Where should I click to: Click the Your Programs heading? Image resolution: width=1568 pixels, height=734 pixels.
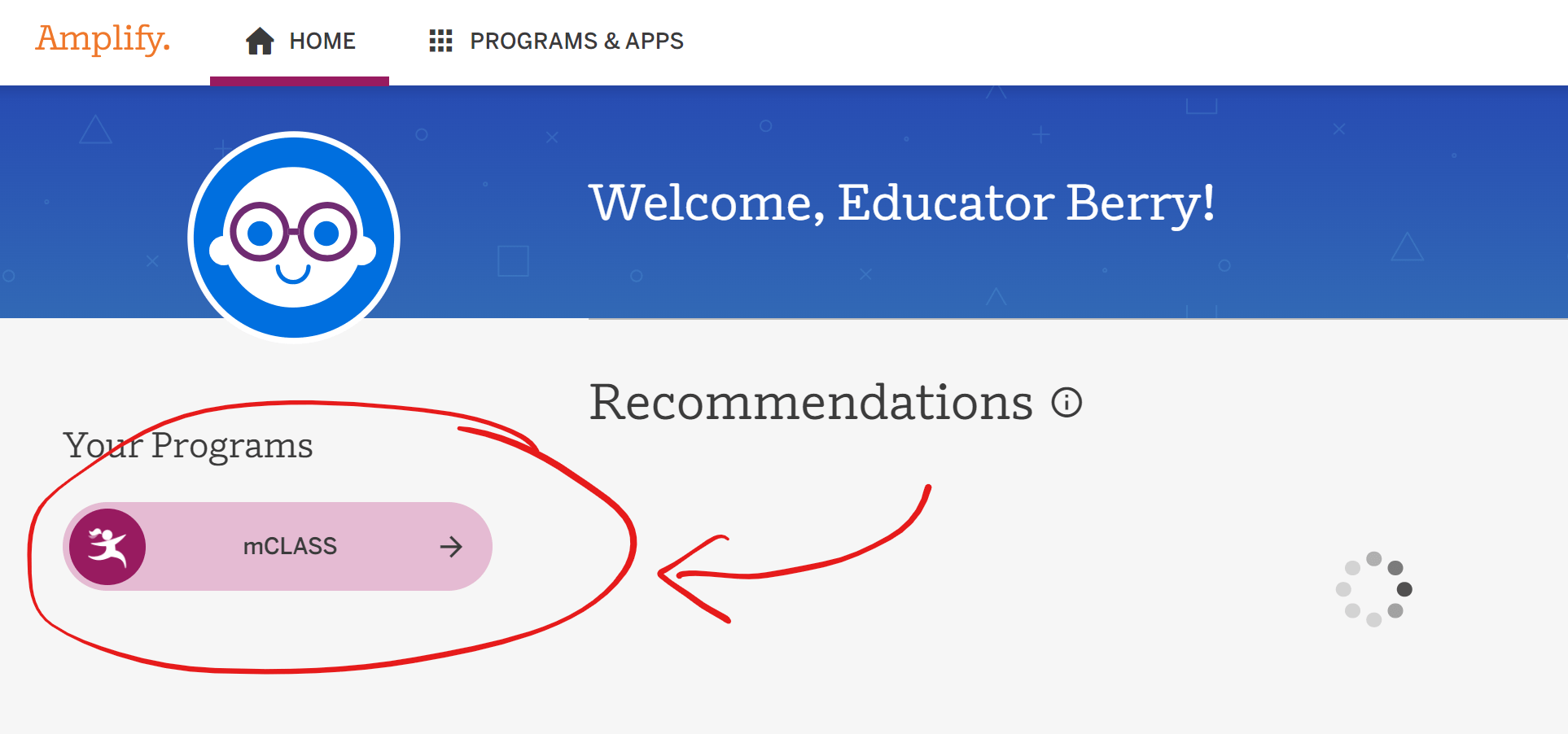pos(189,444)
